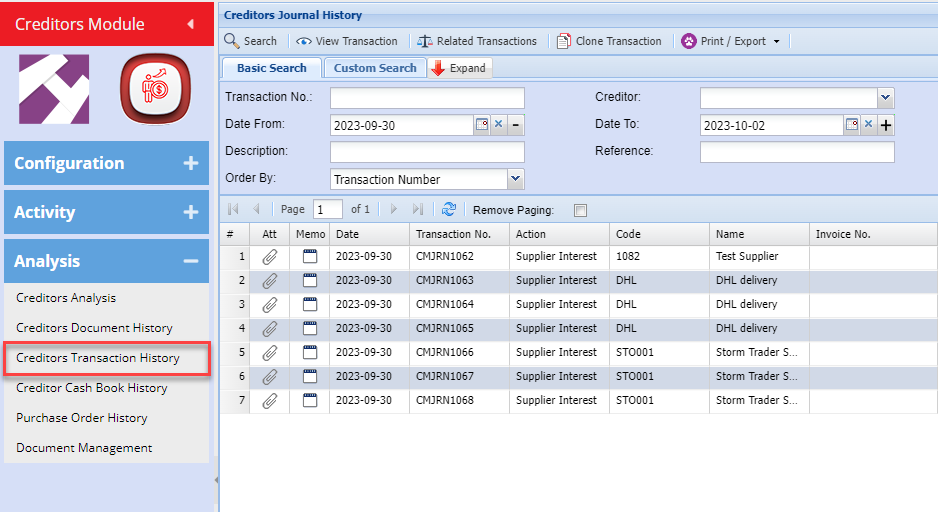This screenshot has width=938, height=512.
Task: Click the View Transaction eye icon
Action: 303,41
